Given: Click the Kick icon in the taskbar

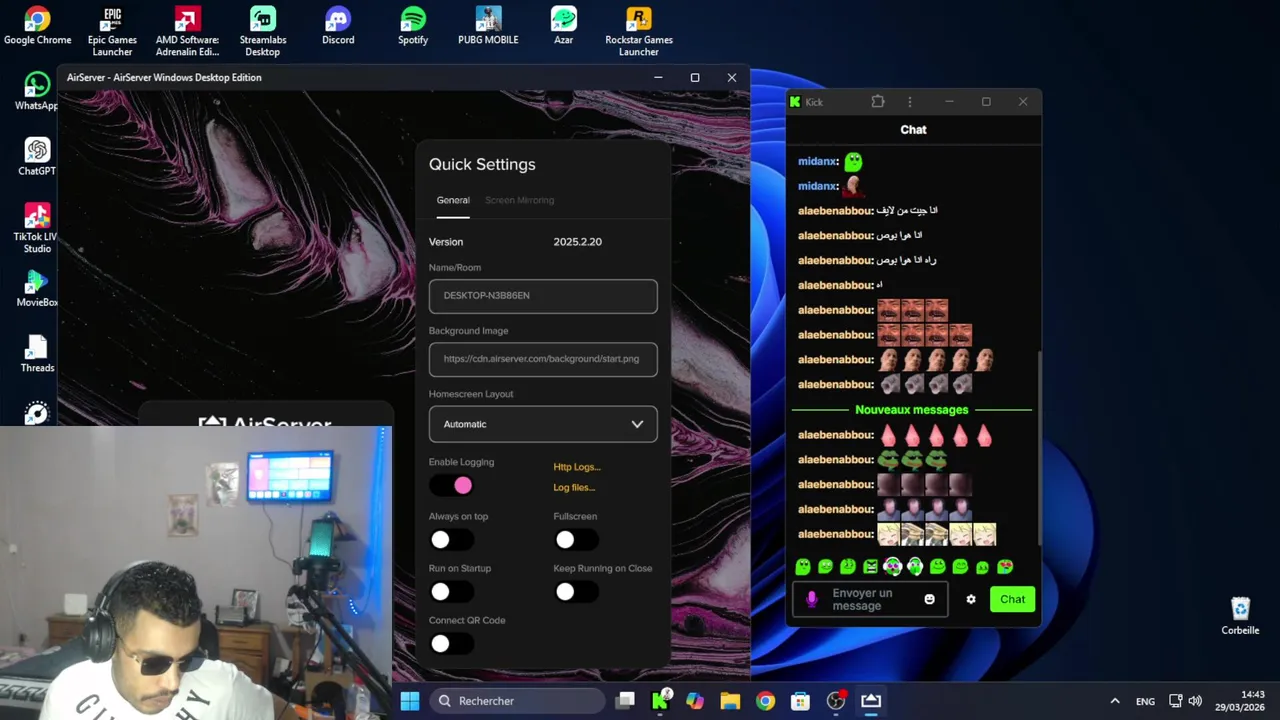Looking at the screenshot, I should [x=660, y=701].
